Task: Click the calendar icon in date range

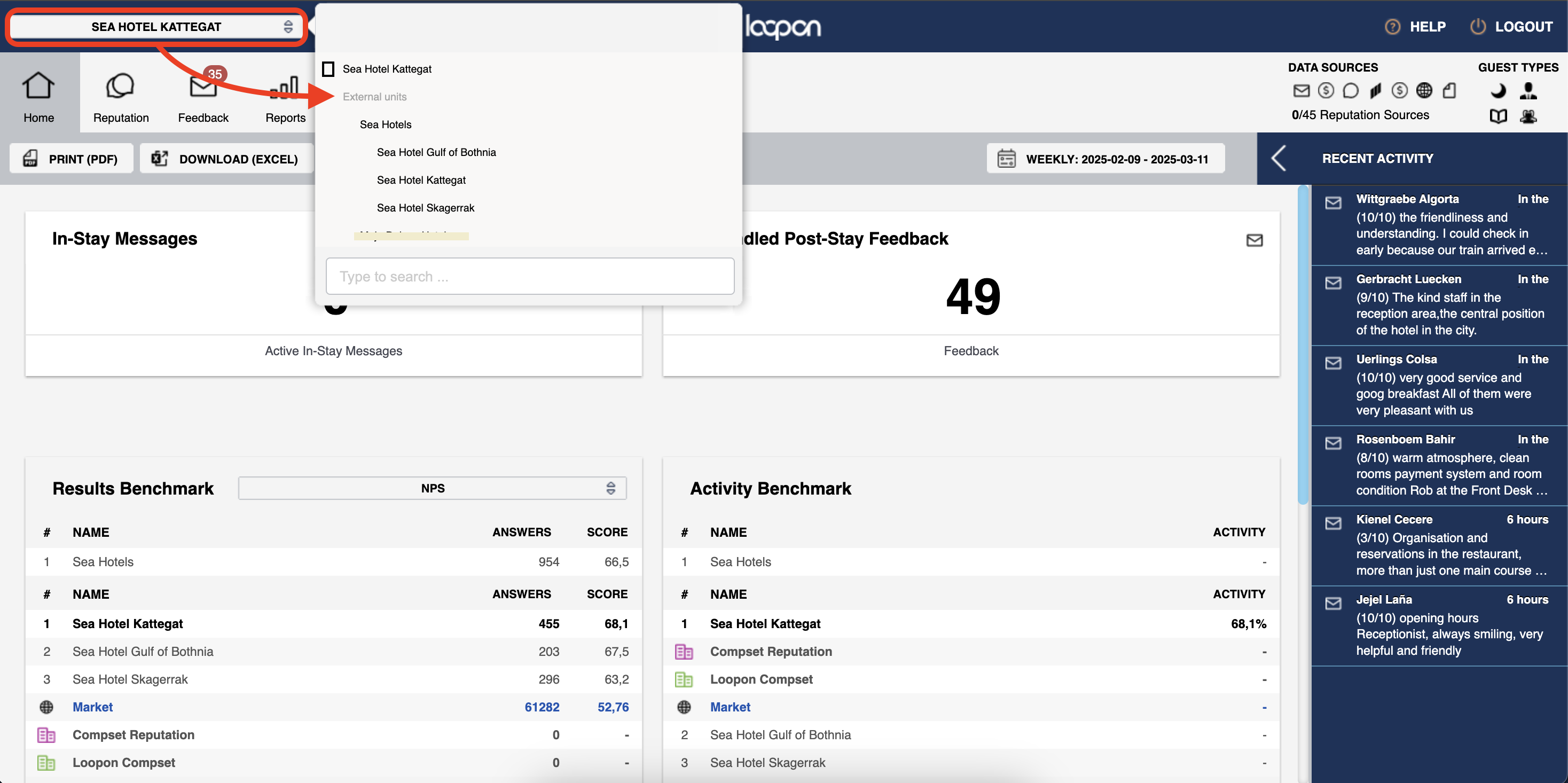Action: [1006, 158]
